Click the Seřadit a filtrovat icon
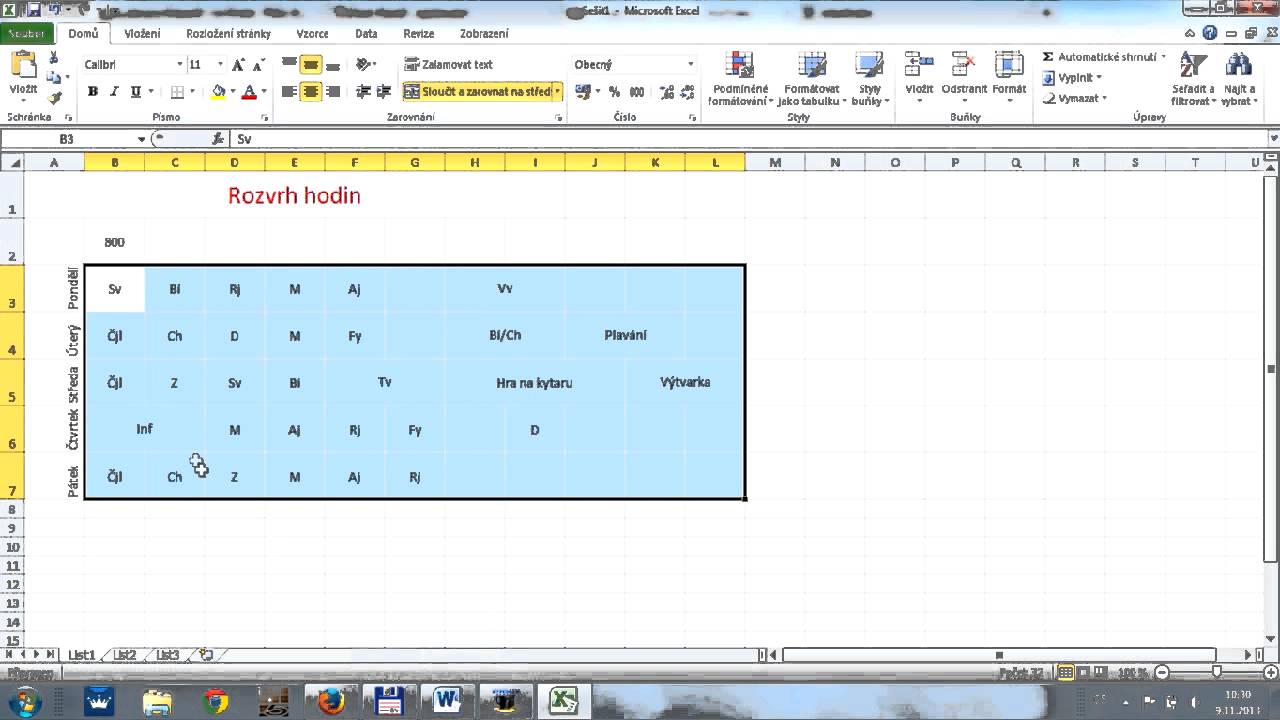Viewport: 1280px width, 720px height. pyautogui.click(x=1192, y=65)
